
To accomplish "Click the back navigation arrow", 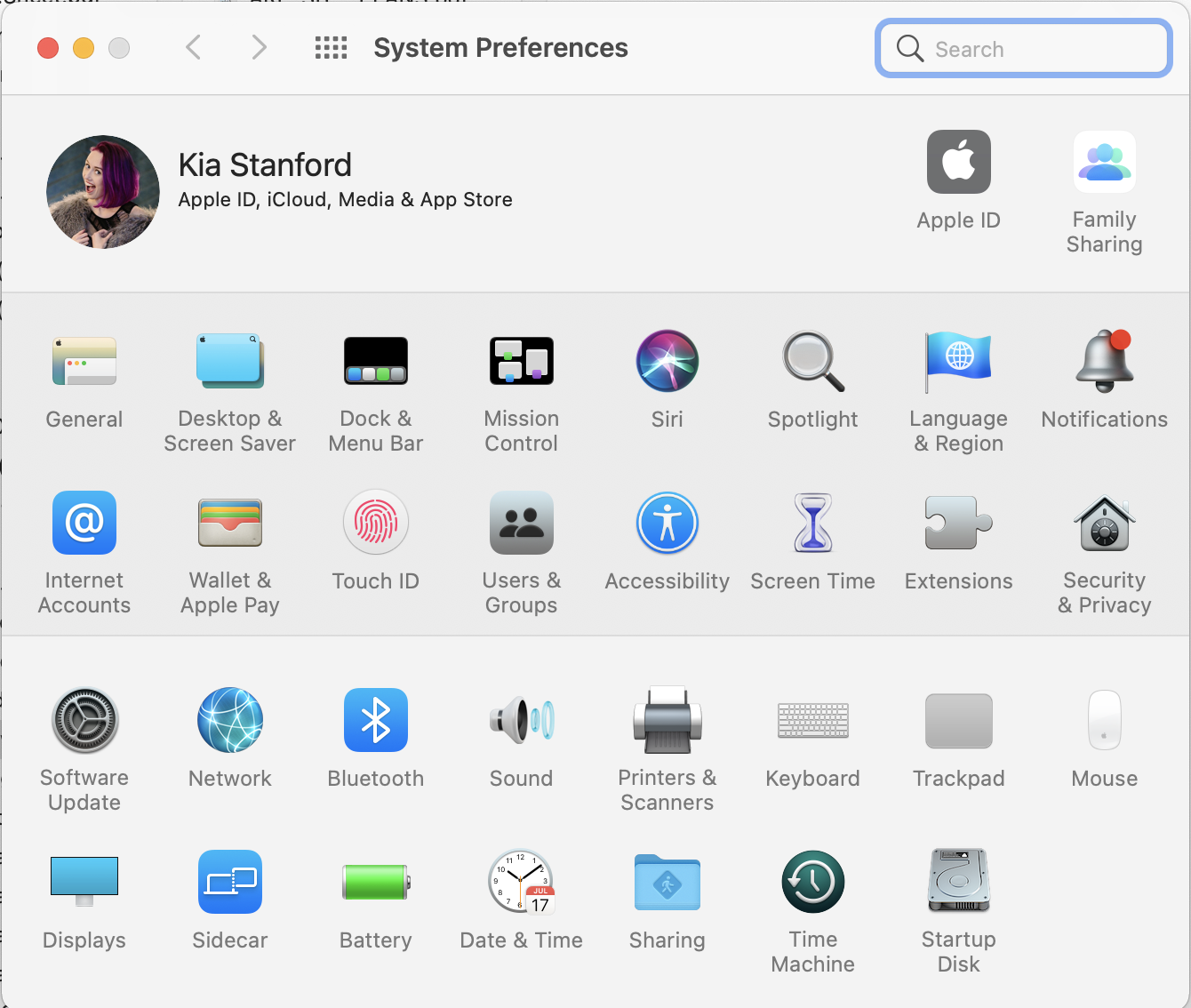I will [194, 48].
